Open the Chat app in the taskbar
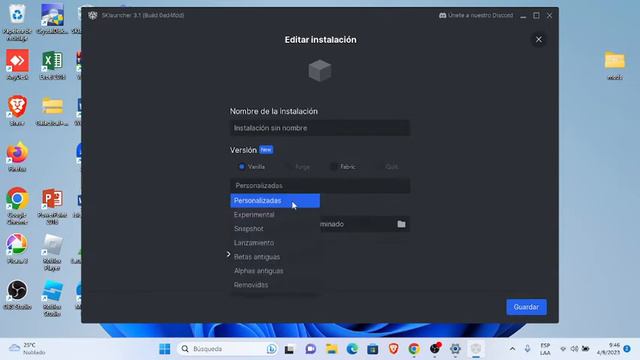 (311, 349)
